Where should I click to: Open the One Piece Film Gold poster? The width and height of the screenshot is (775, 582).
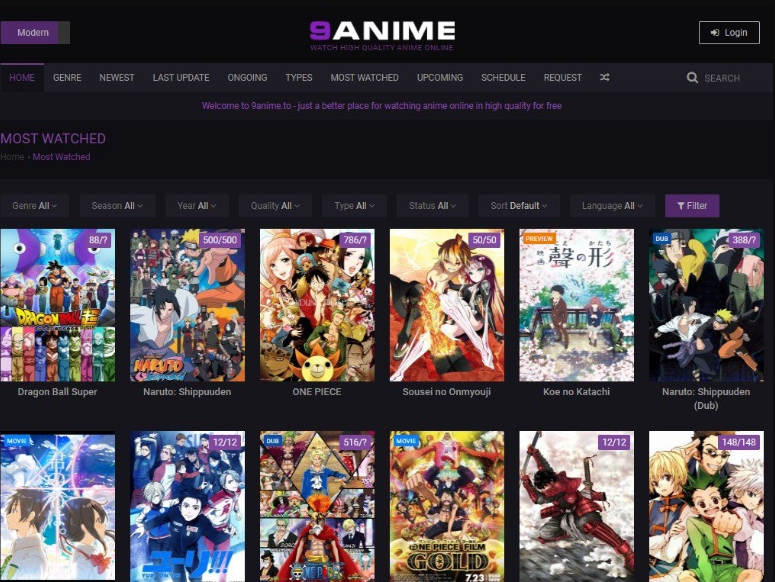point(447,507)
